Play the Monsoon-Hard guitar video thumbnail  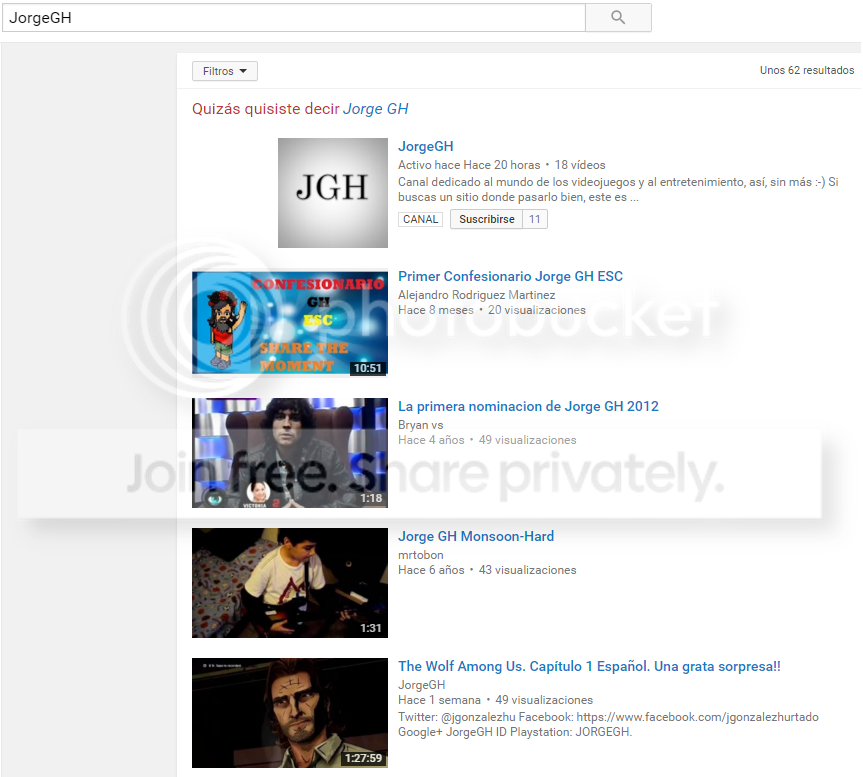pos(289,582)
